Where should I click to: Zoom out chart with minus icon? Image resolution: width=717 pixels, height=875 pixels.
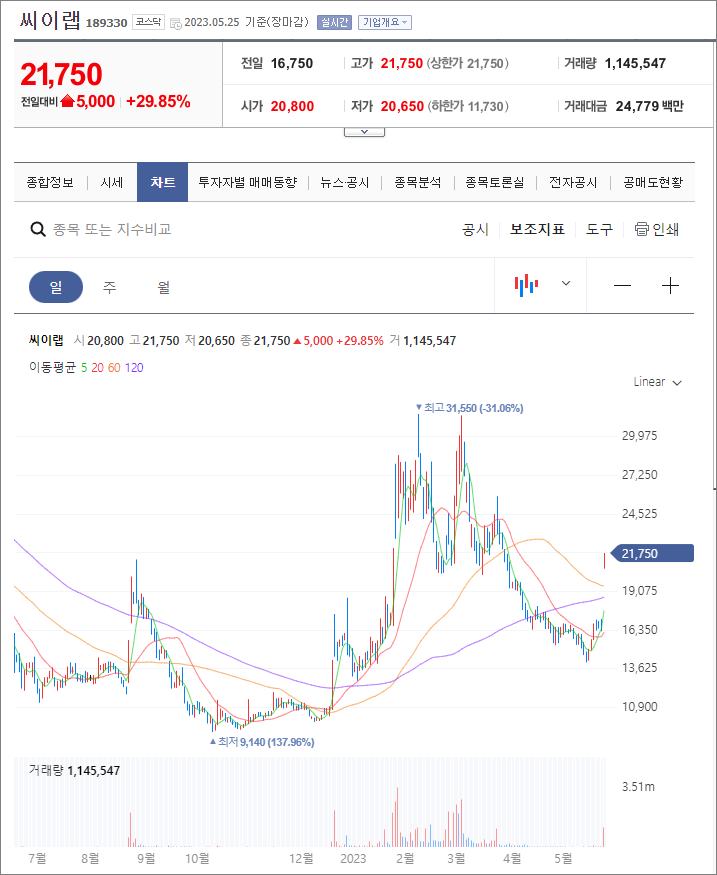622,286
